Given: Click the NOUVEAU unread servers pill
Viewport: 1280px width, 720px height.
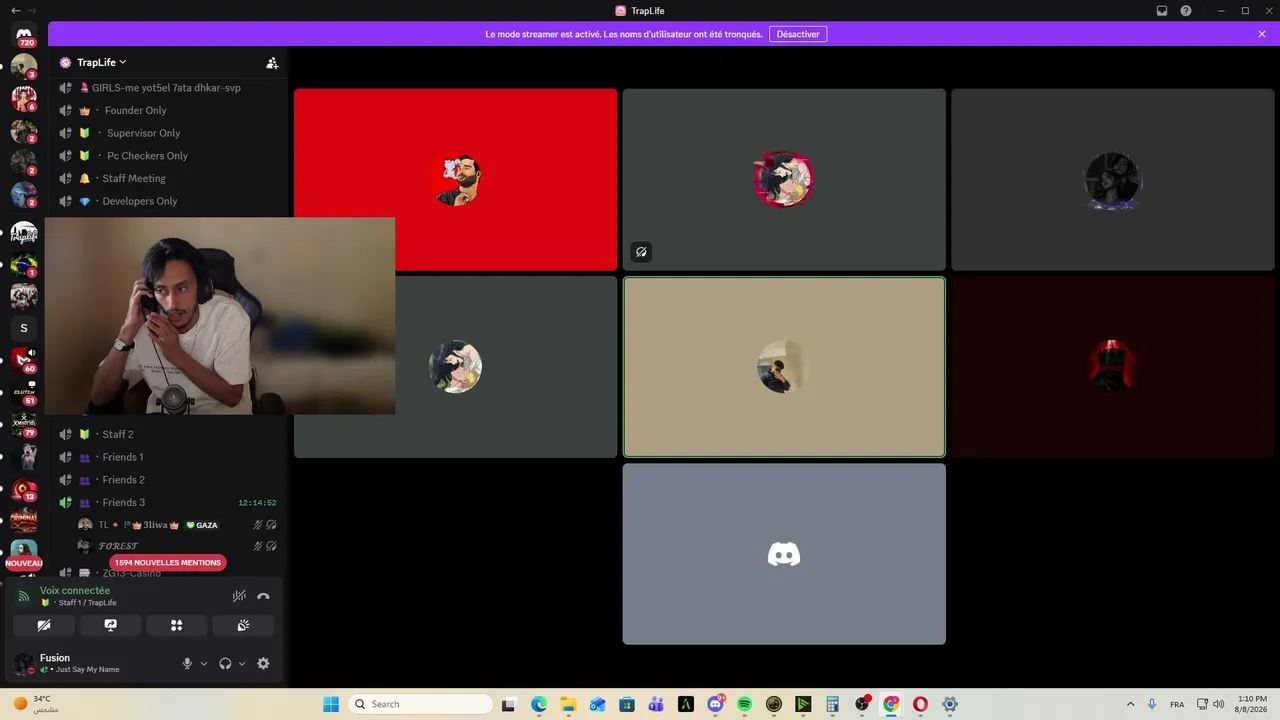Looking at the screenshot, I should [x=24, y=563].
